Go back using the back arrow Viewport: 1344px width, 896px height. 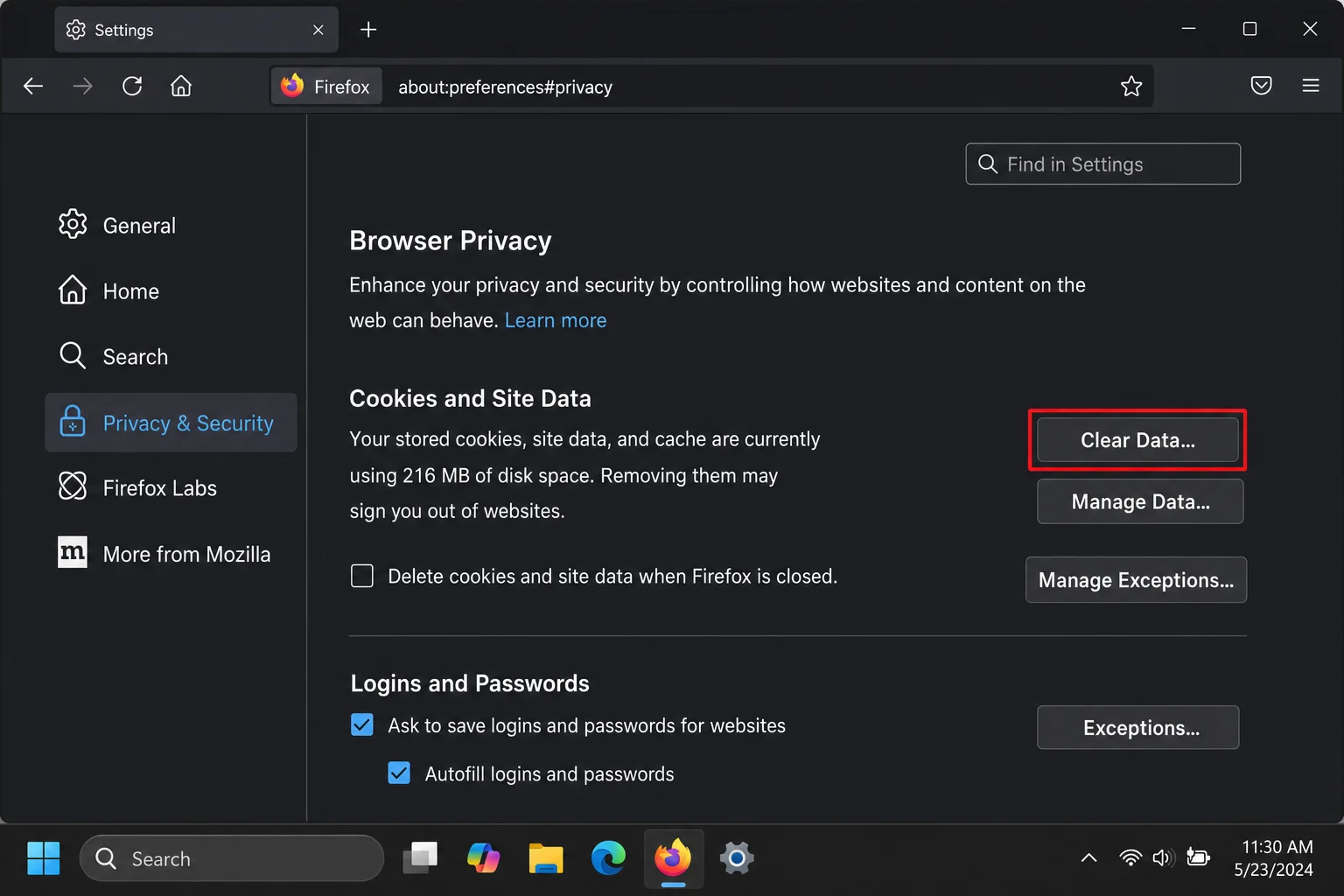(33, 86)
